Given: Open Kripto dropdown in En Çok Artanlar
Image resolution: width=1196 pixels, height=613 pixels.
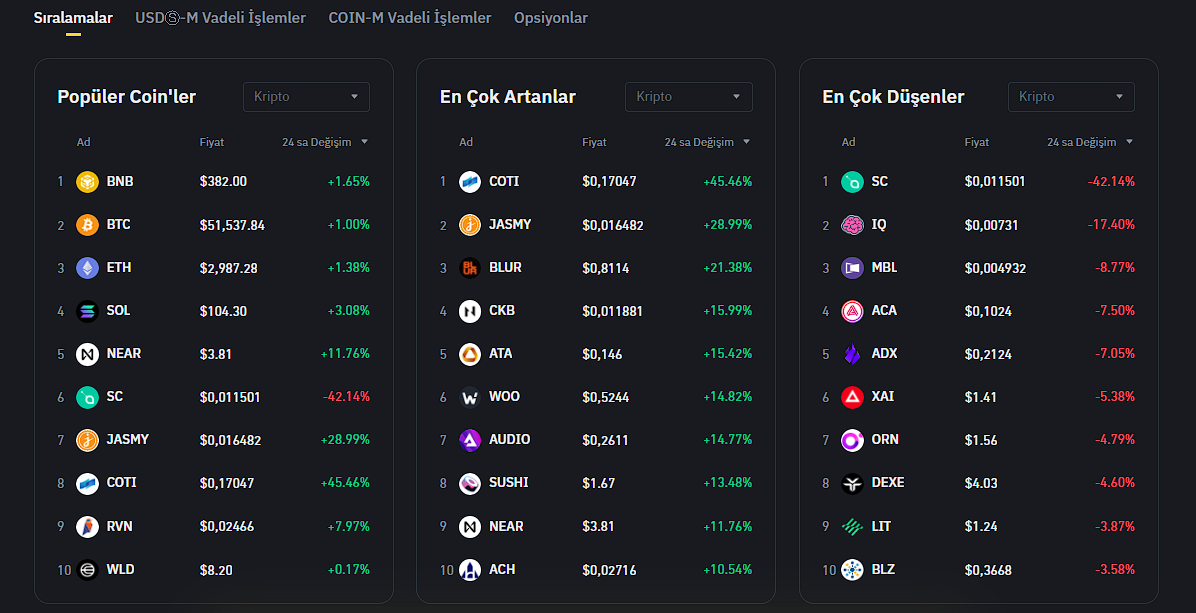Looking at the screenshot, I should coord(688,97).
